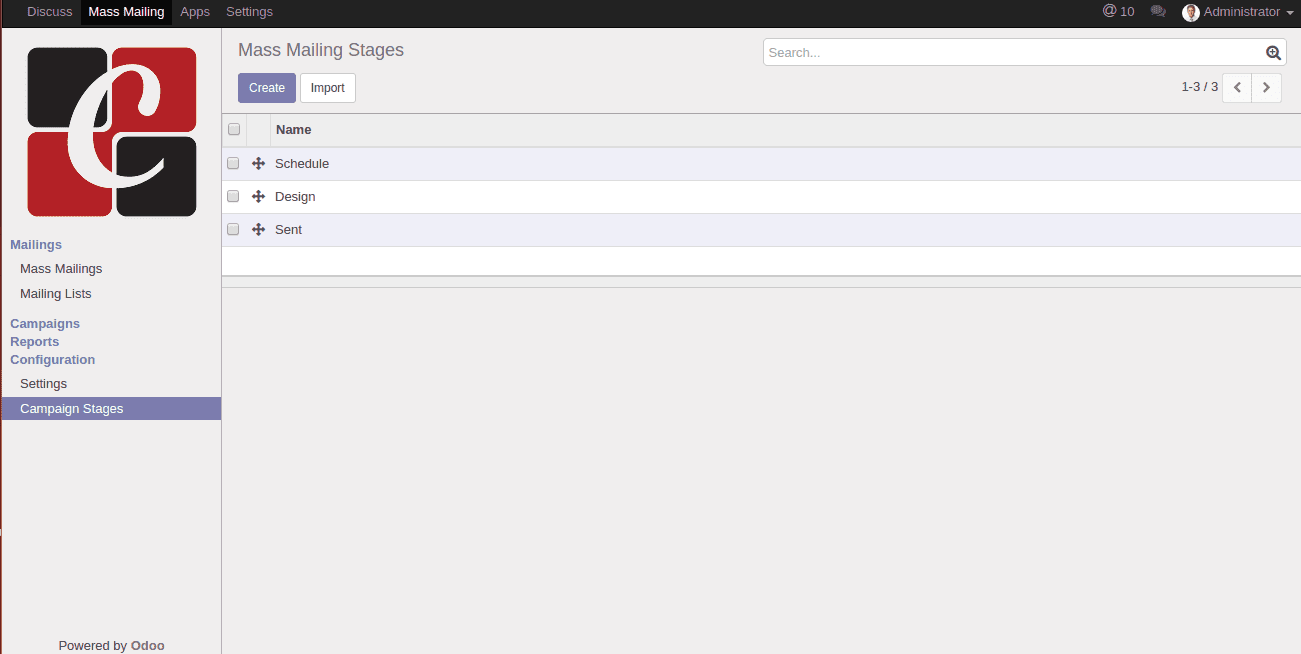Click the company logo image
Image resolution: width=1301 pixels, height=654 pixels.
tap(112, 132)
